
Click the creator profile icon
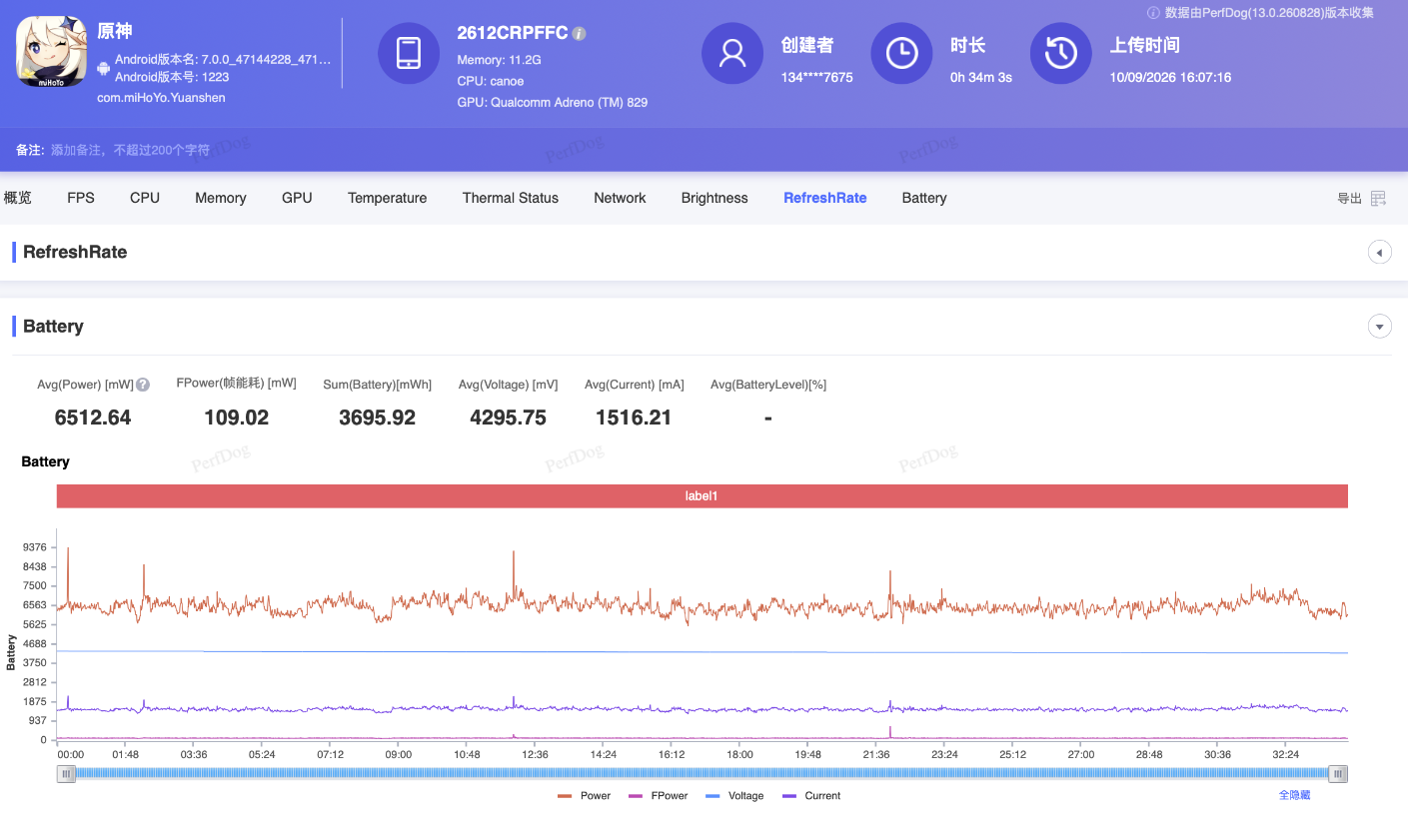[732, 53]
